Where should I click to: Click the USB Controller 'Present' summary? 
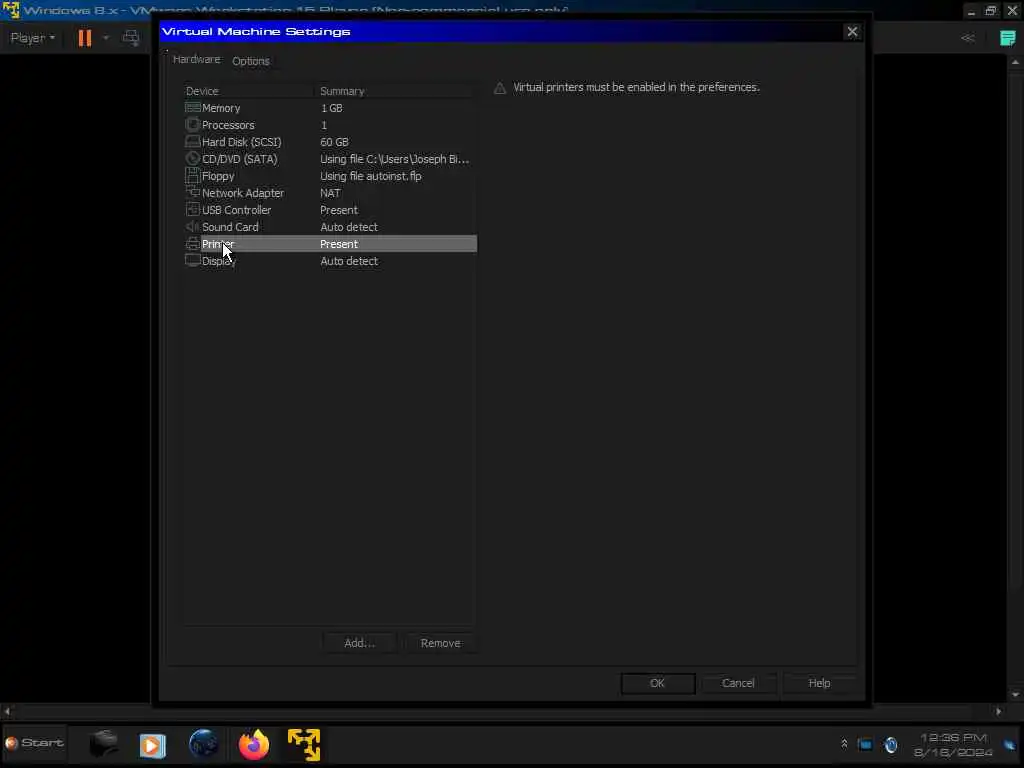point(339,210)
